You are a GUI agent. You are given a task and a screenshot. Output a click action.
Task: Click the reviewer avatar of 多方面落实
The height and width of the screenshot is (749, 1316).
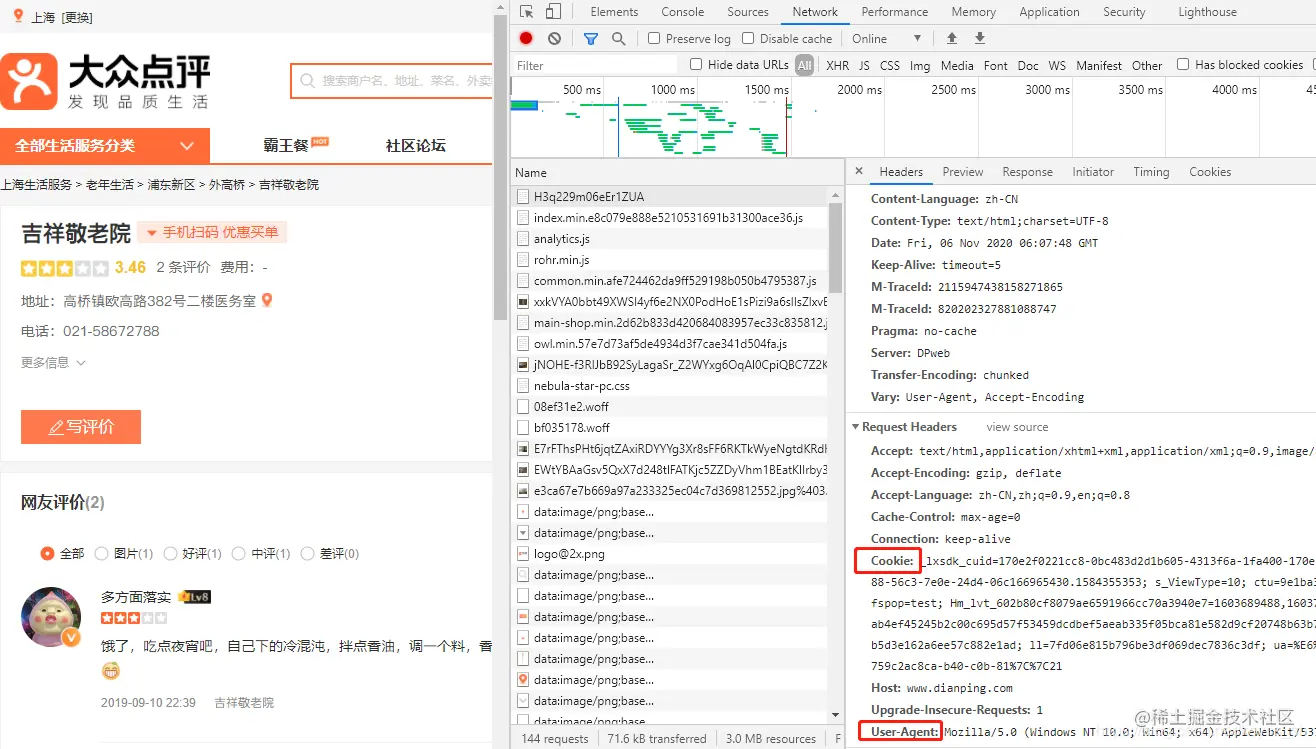[51, 617]
